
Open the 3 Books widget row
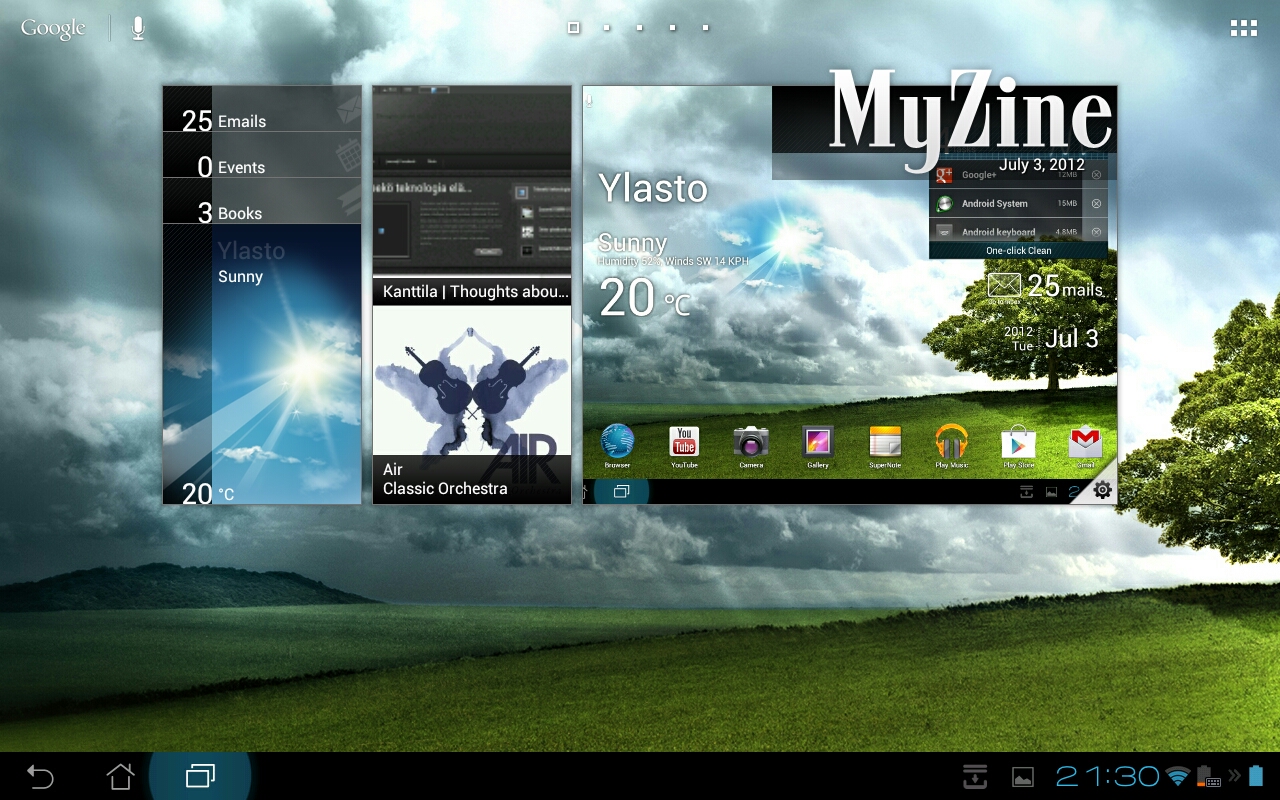[262, 201]
